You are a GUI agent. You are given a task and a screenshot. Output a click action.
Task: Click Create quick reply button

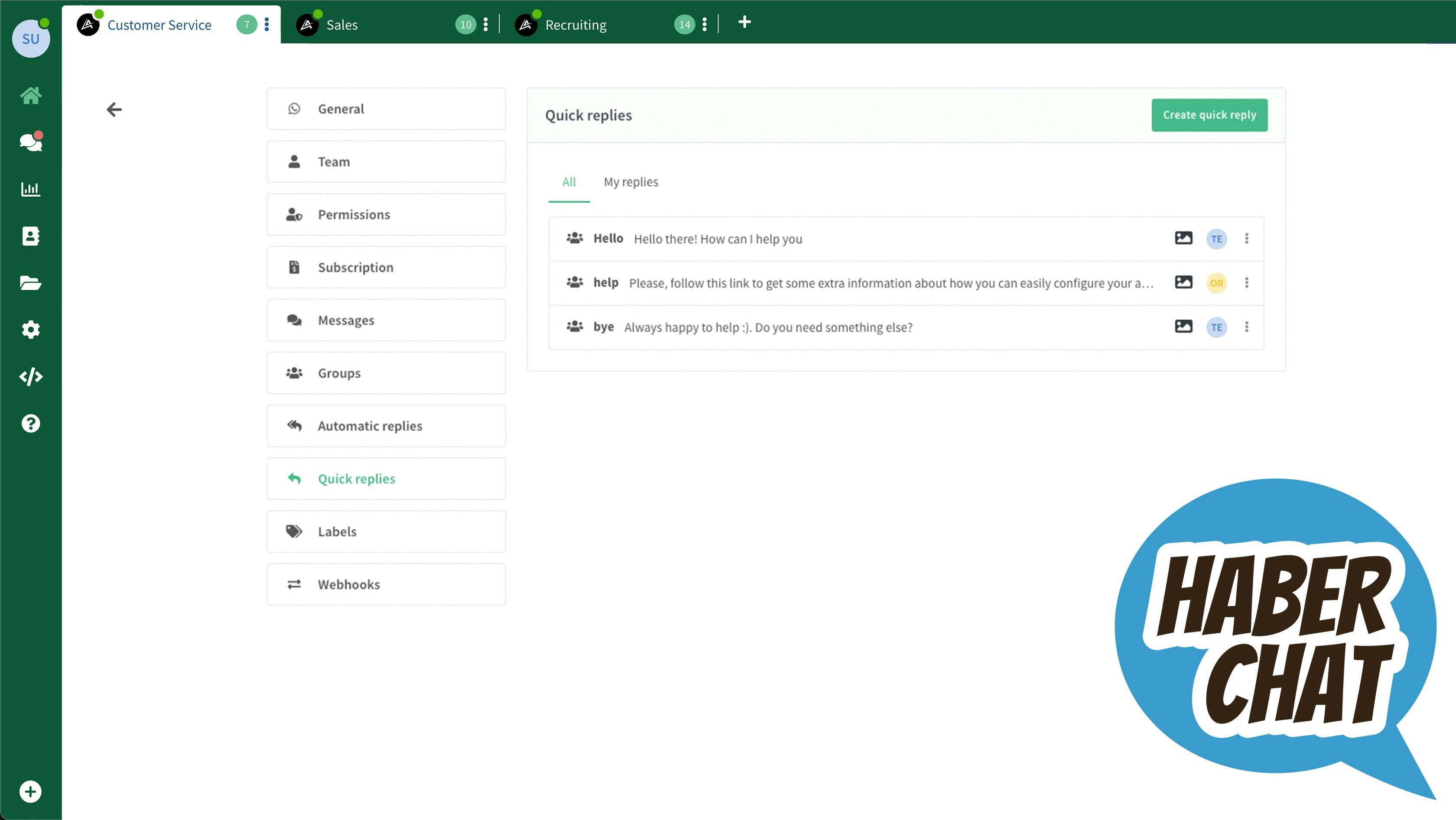click(1209, 115)
